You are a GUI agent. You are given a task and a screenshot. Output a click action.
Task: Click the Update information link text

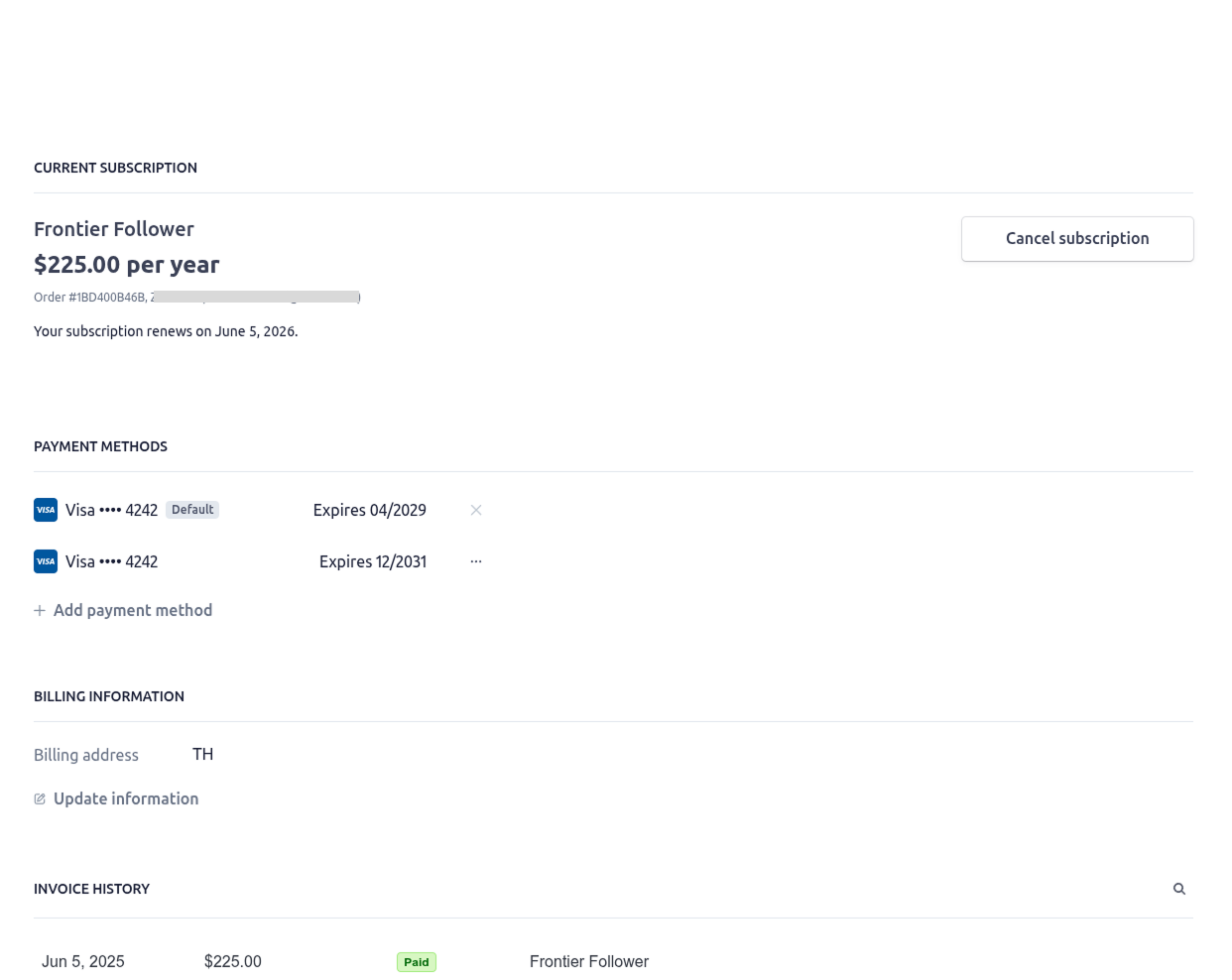click(x=126, y=799)
